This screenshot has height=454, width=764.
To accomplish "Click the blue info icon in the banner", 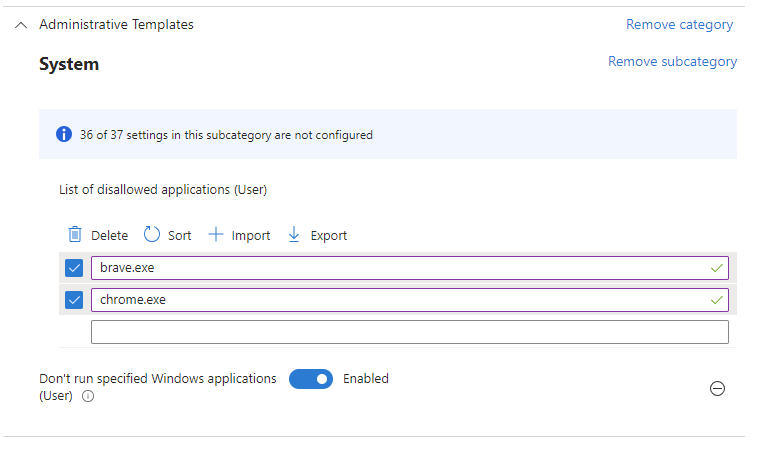I will click(x=64, y=134).
